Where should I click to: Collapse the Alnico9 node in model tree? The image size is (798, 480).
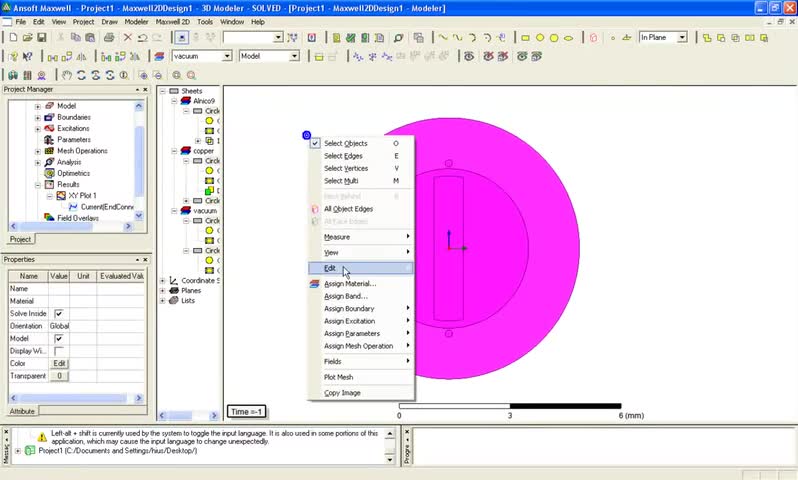pyautogui.click(x=174, y=101)
